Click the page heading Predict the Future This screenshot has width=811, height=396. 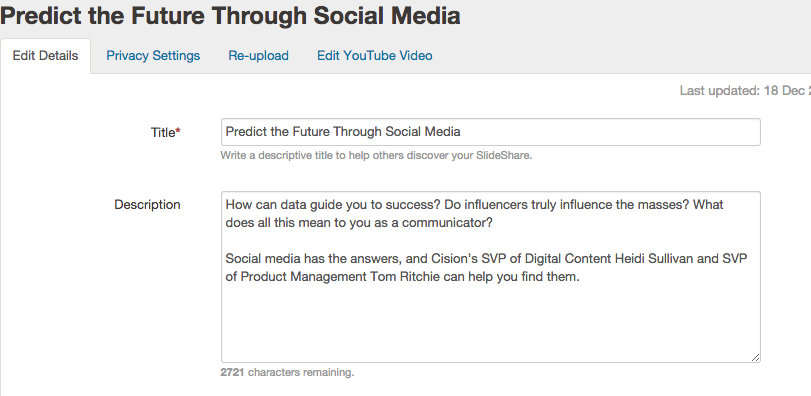tap(230, 16)
